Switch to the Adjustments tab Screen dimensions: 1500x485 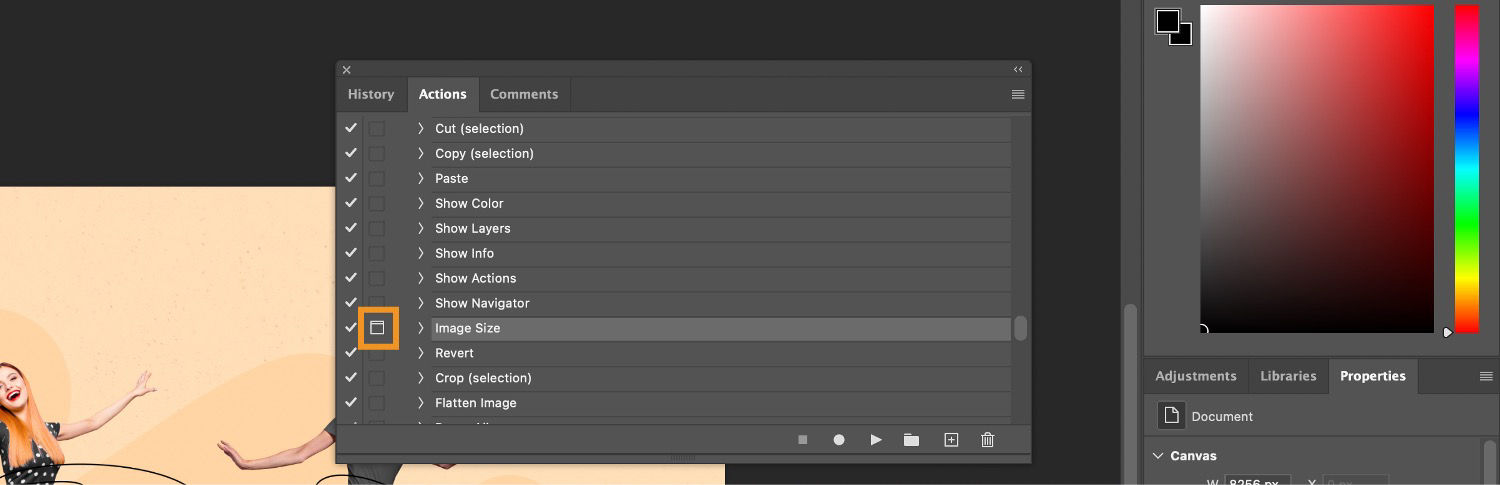(1196, 376)
